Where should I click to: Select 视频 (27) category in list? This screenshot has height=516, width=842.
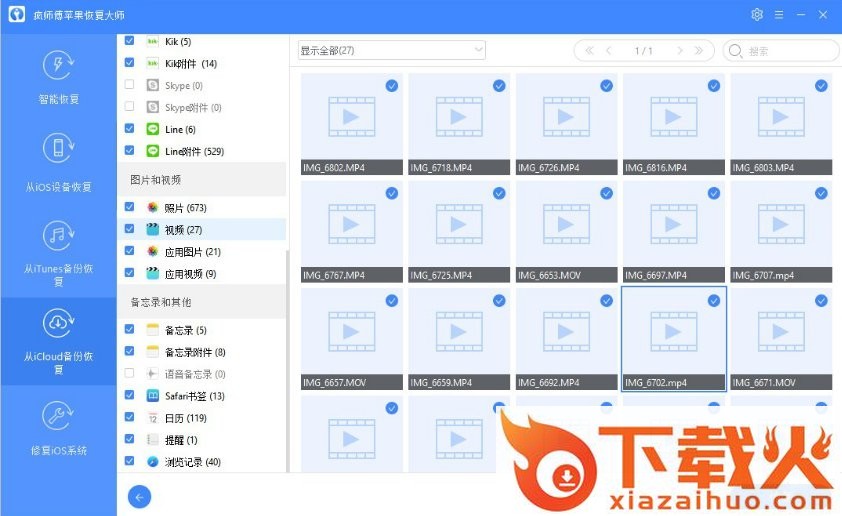pos(183,229)
